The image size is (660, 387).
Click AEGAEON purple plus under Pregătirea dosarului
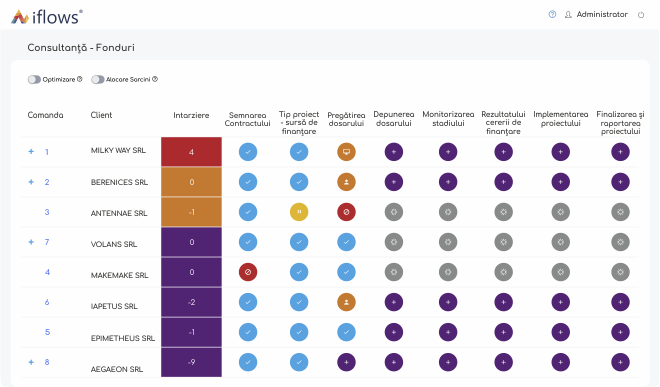tap(346, 362)
